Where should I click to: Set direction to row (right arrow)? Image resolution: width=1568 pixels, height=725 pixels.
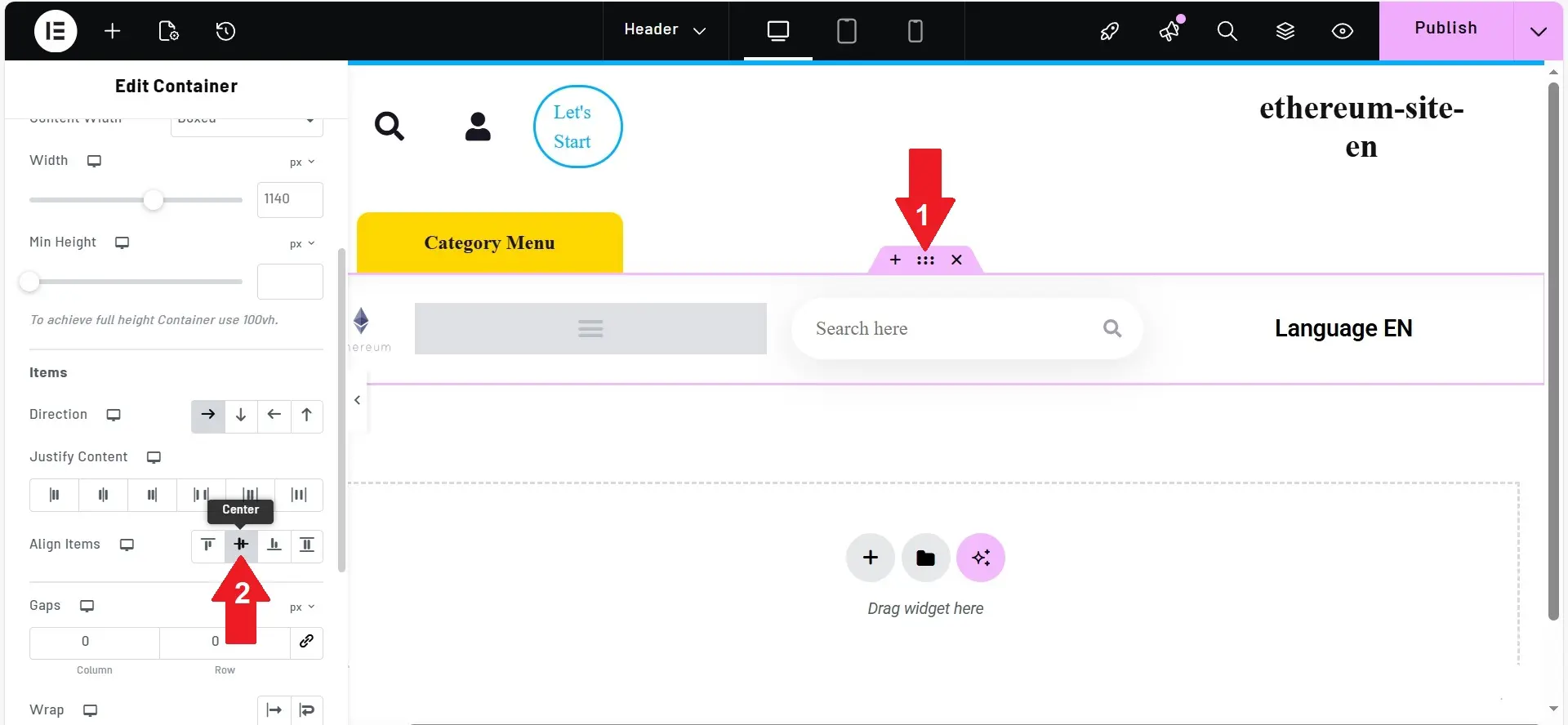pyautogui.click(x=208, y=416)
